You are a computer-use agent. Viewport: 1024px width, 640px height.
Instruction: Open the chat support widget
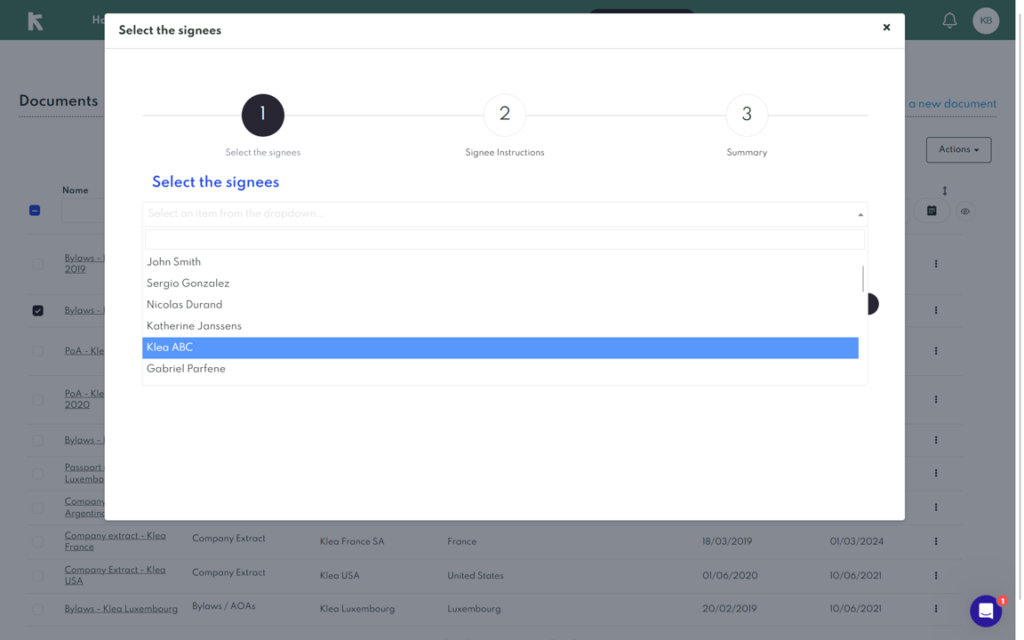[x=985, y=610]
